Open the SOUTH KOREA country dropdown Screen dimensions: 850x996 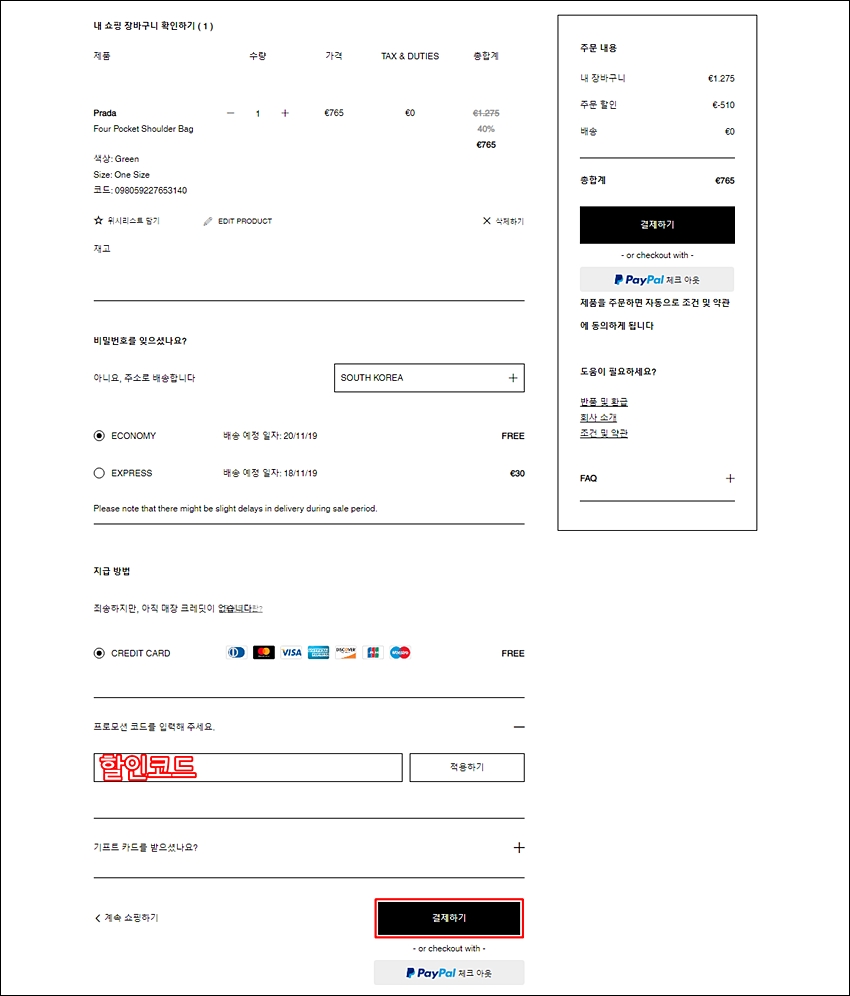click(429, 378)
